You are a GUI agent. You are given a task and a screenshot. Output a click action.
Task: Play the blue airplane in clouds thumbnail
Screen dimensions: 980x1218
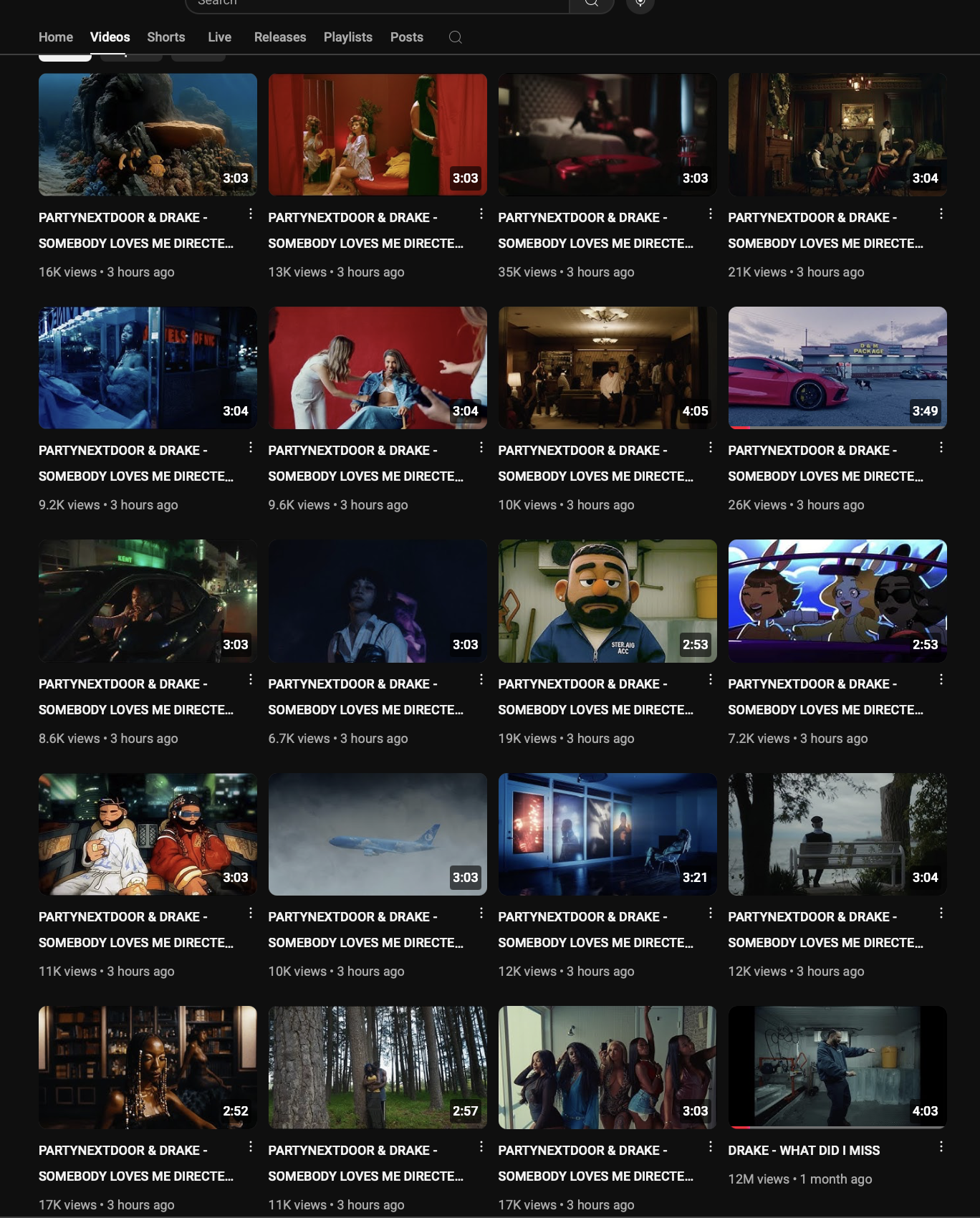[378, 834]
